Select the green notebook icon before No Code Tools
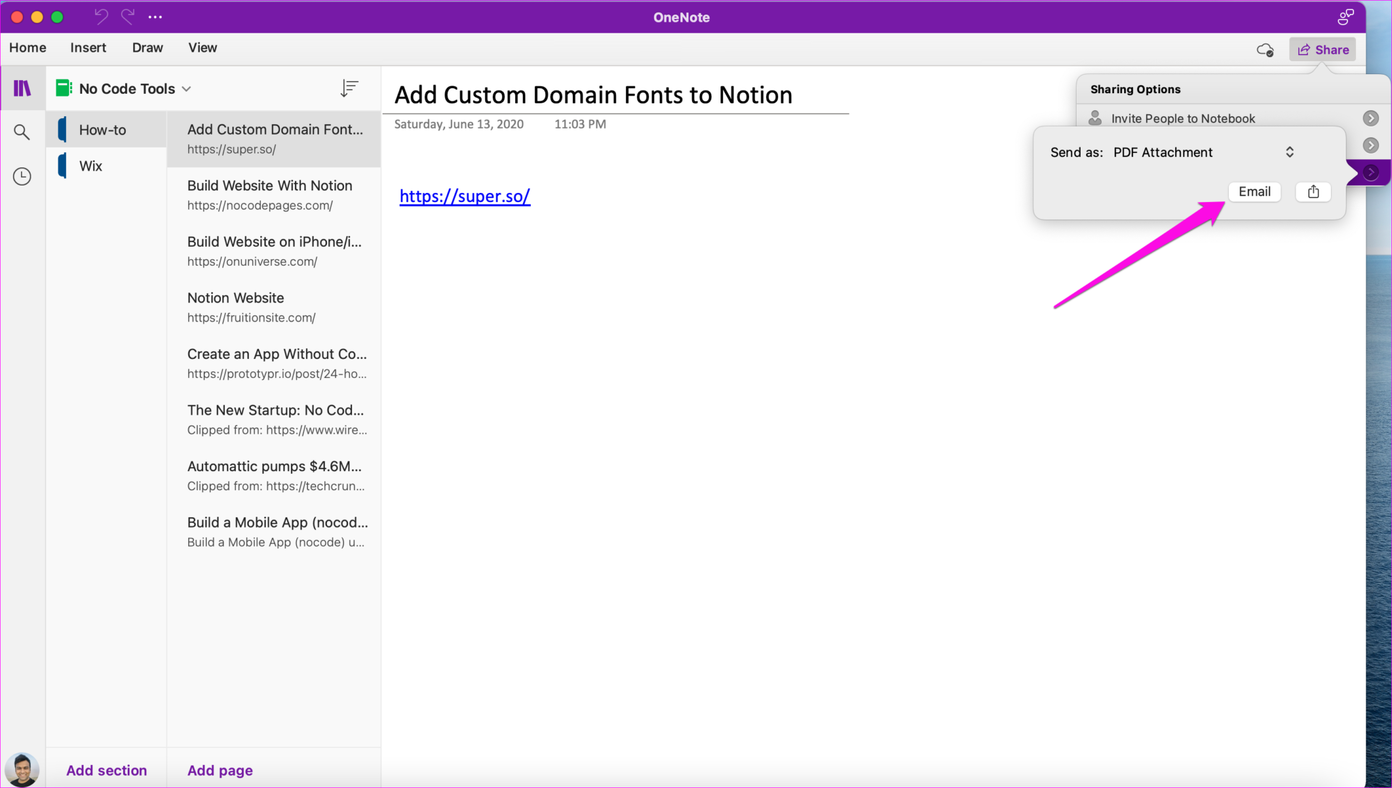Viewport: 1392px width, 788px height. coord(63,88)
